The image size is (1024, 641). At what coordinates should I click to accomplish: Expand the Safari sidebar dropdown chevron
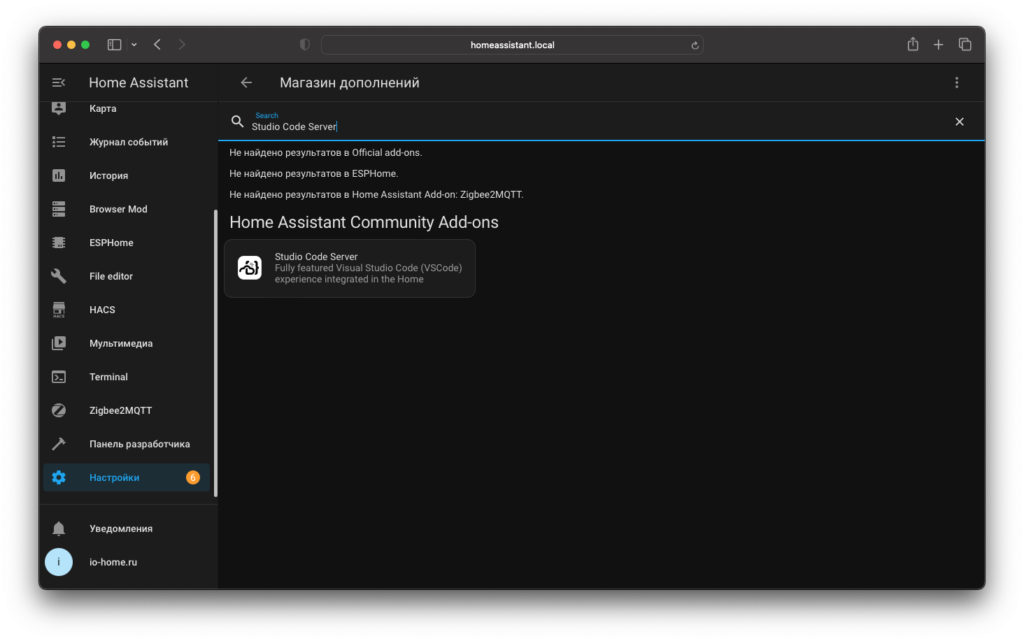(x=134, y=44)
